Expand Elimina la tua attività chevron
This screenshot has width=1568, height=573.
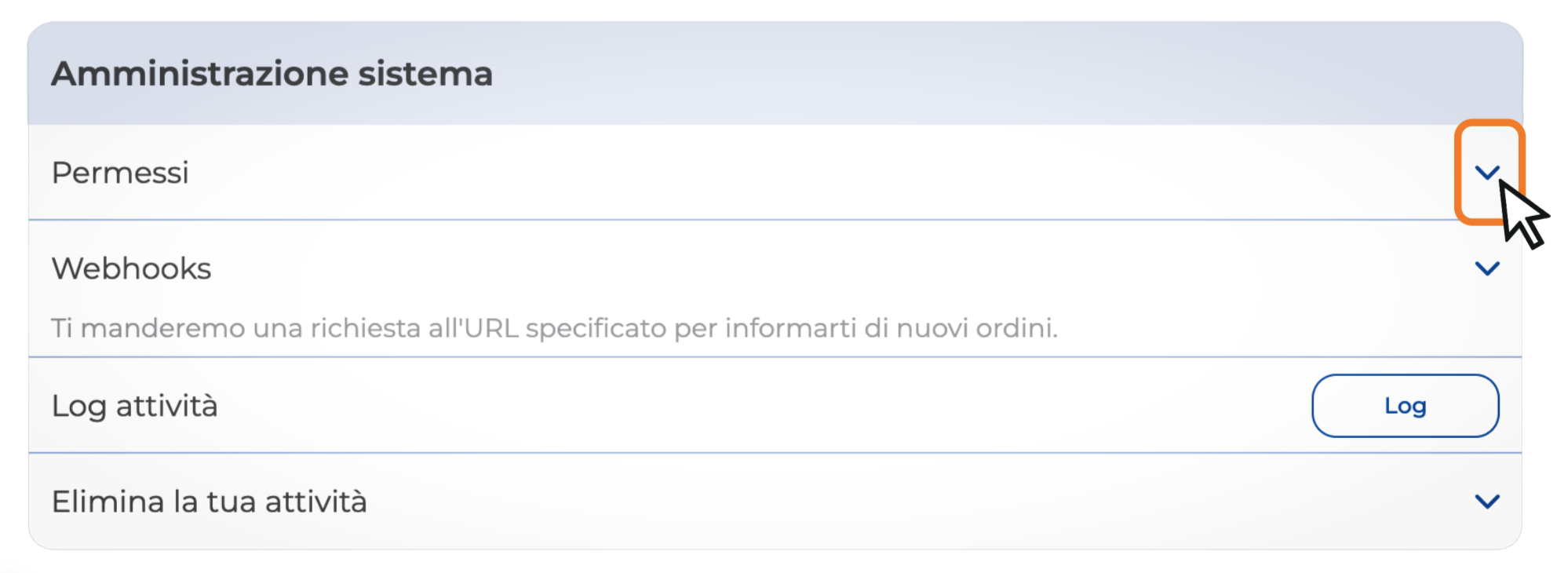pyautogui.click(x=1486, y=501)
